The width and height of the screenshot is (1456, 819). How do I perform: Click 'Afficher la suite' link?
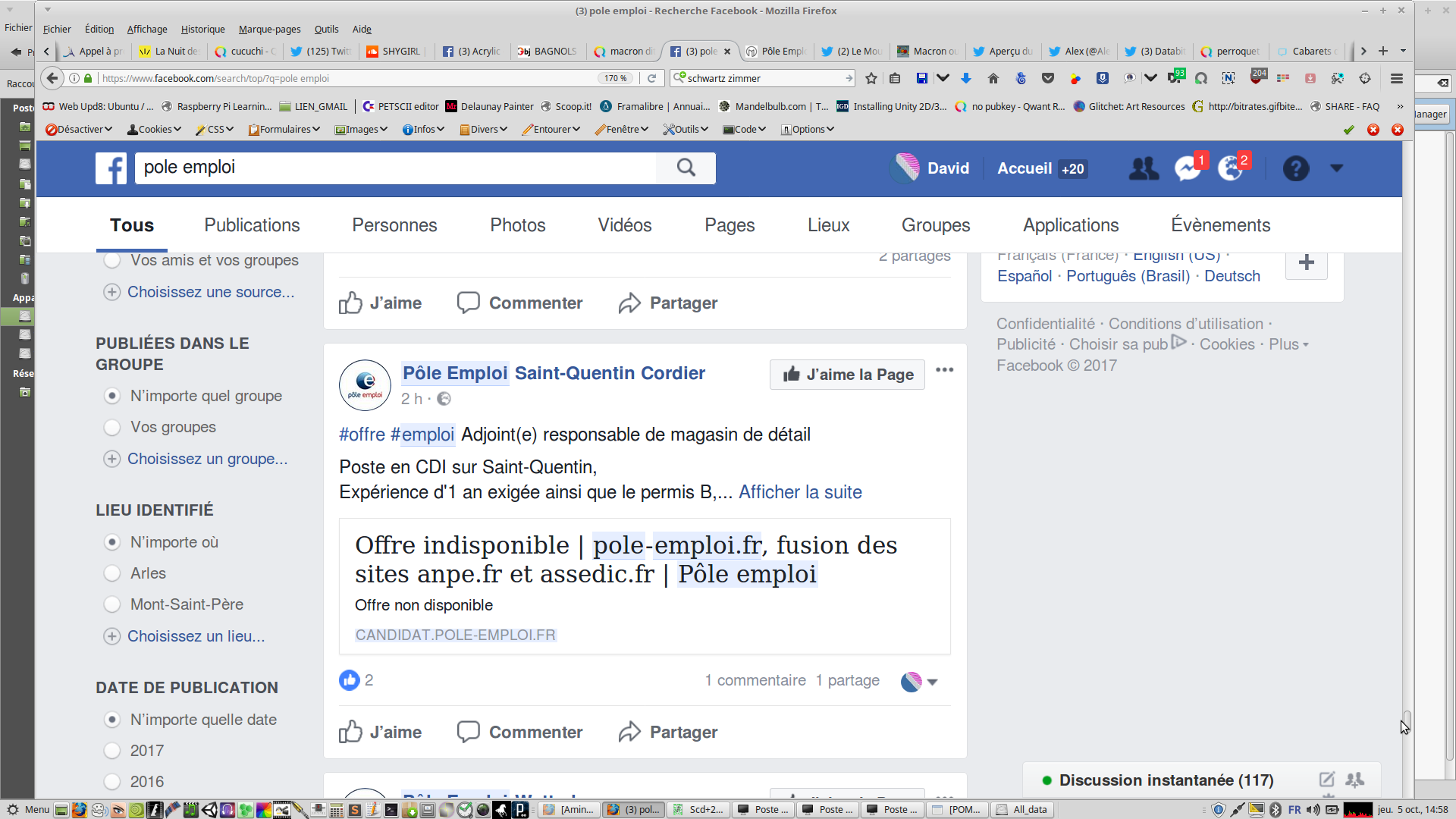[x=800, y=492]
